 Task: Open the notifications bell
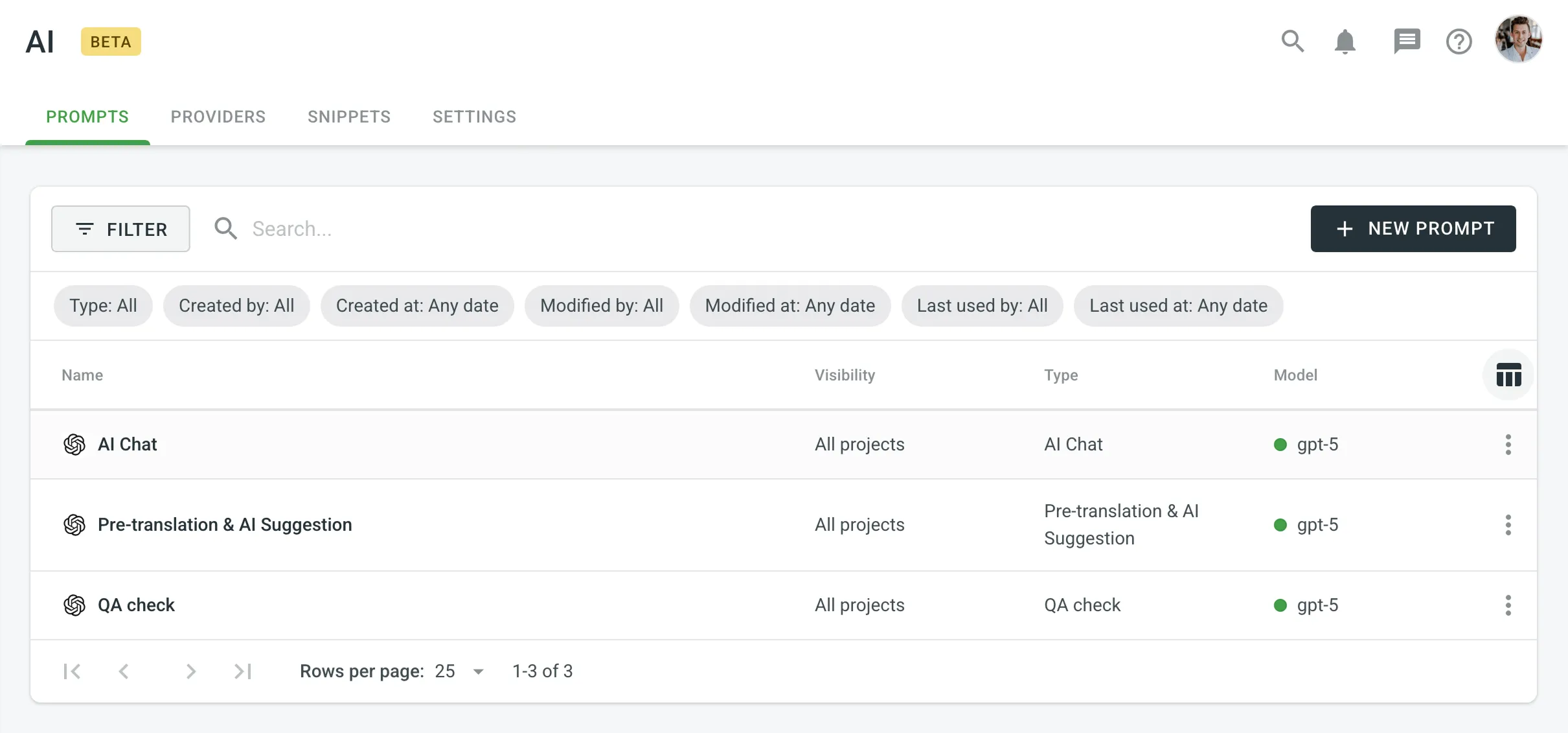(1345, 41)
